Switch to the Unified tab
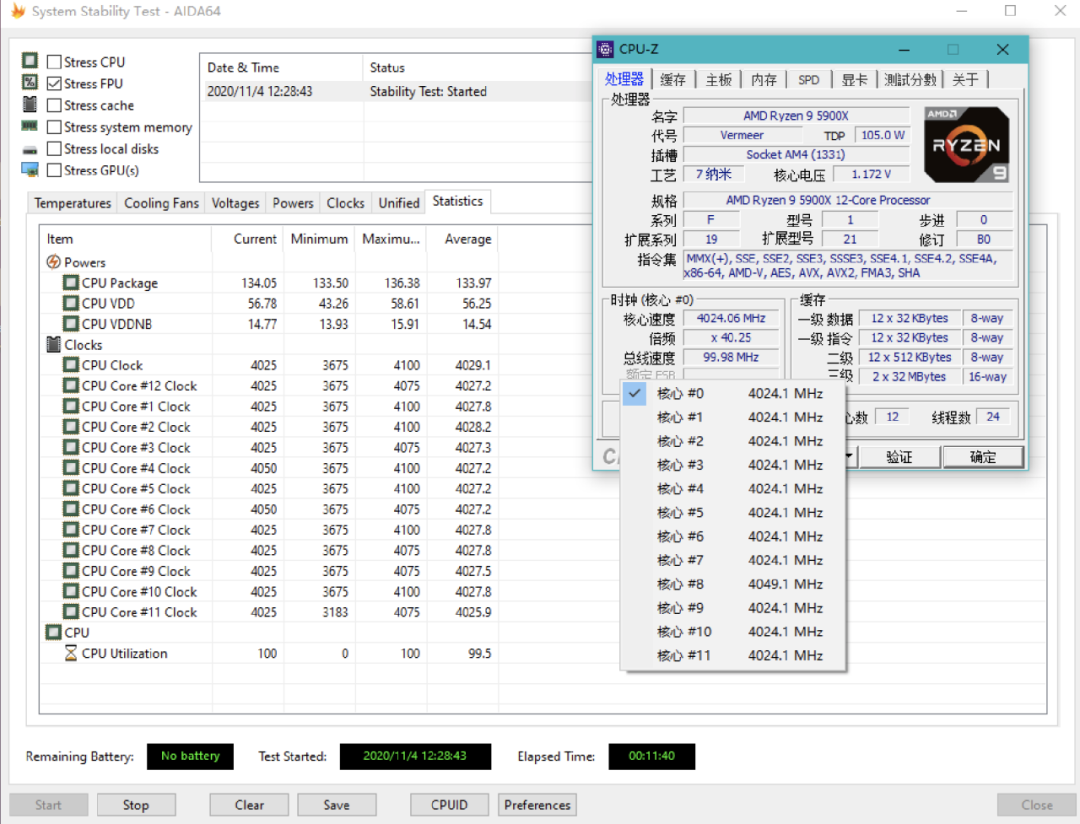The image size is (1080, 824). click(399, 203)
